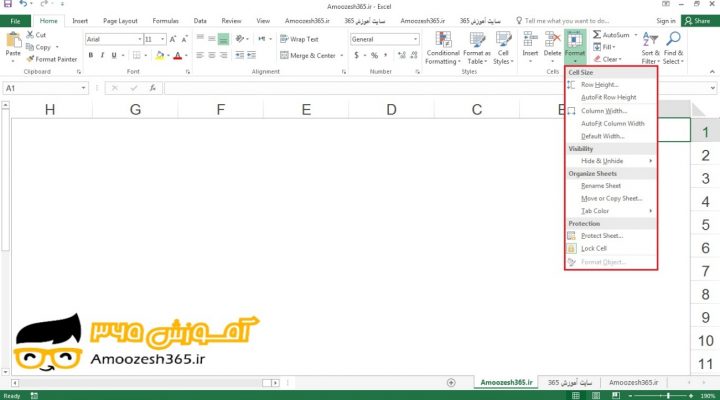720x400 pixels.
Task: Toggle Wrap Text
Action: (299, 39)
